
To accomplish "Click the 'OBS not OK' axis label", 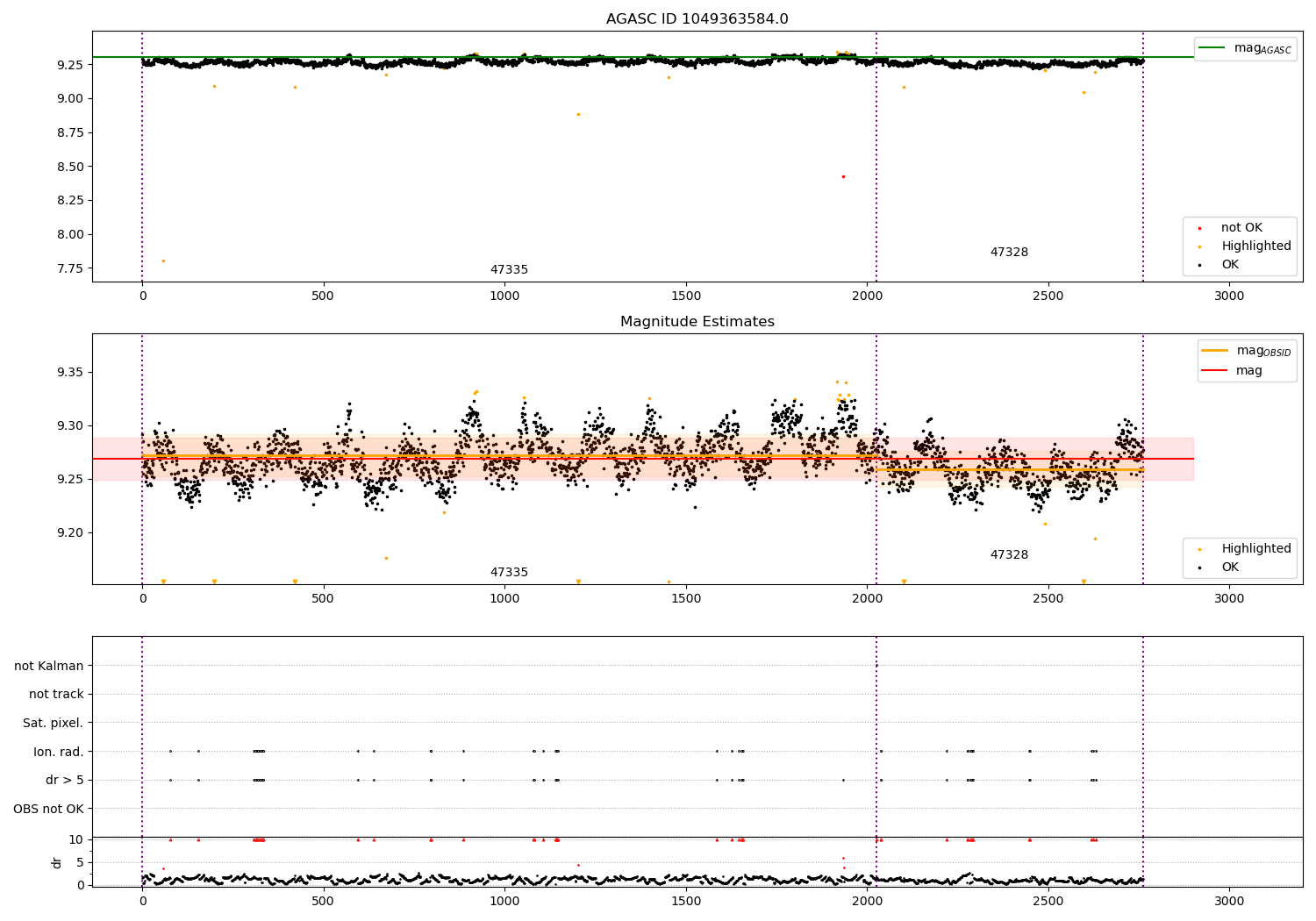I will [49, 809].
